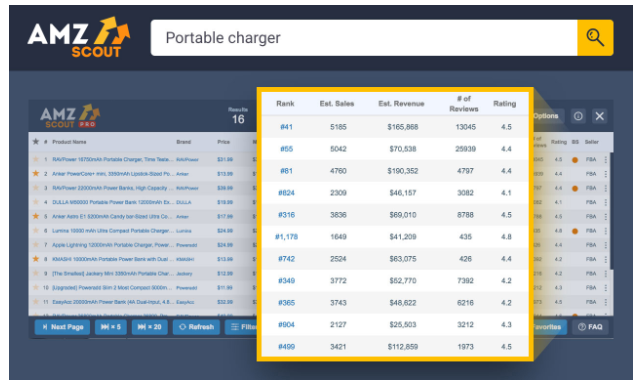This screenshot has width=642, height=385.
Task: Close the AMZ Scout Pro panel
Action: 599,116
